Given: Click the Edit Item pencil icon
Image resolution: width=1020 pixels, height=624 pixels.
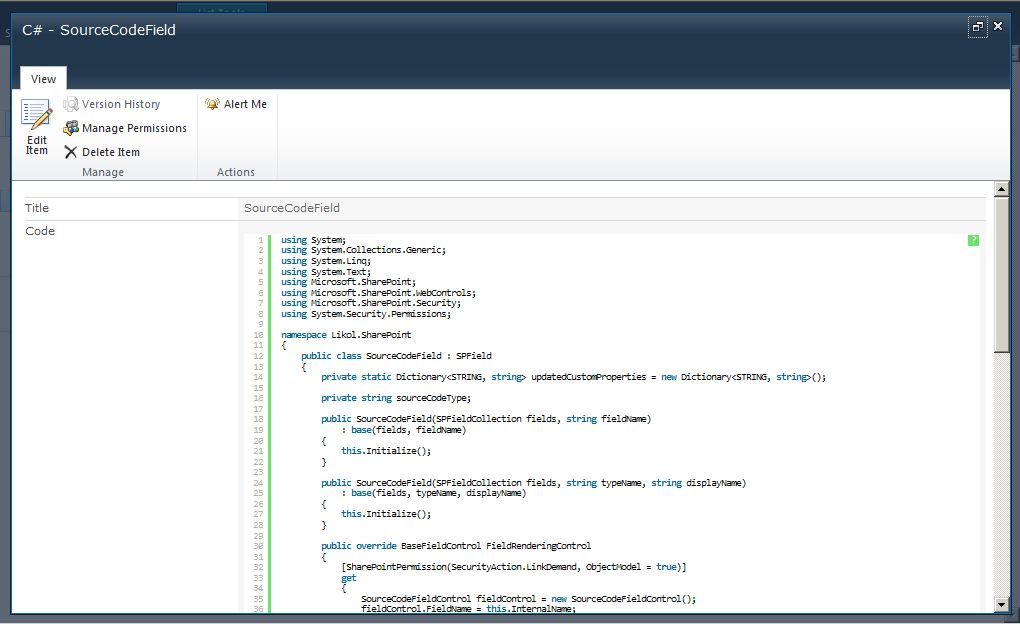Looking at the screenshot, I should coord(36,115).
